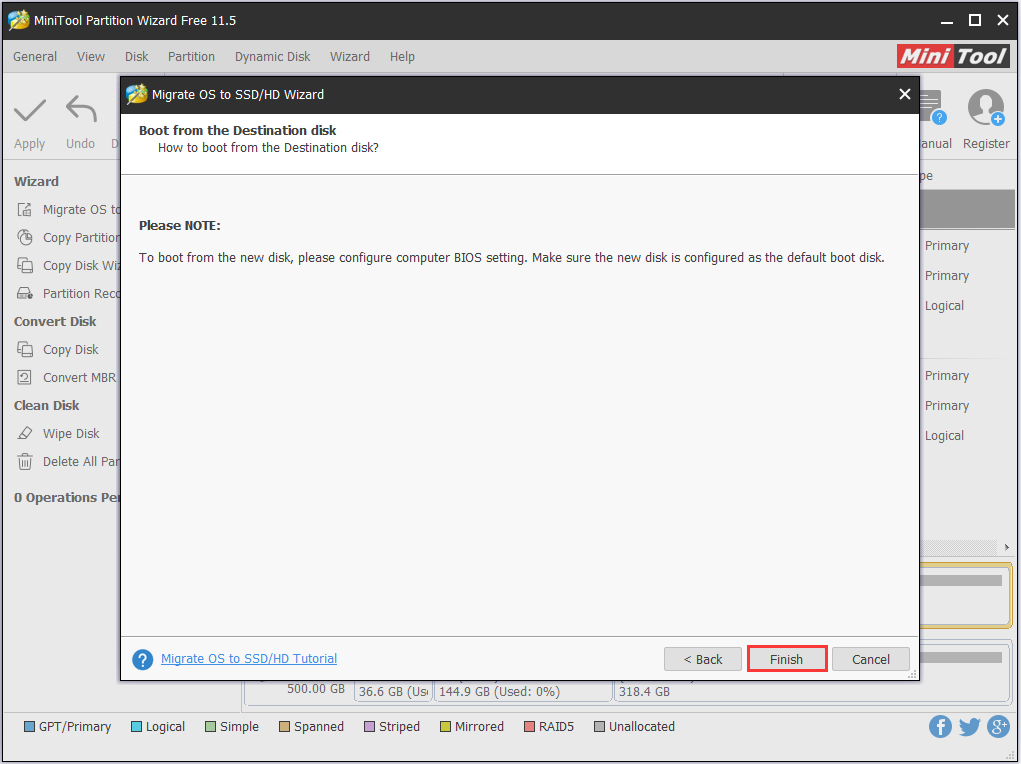The height and width of the screenshot is (764, 1021).
Task: Open the View menu
Action: click(91, 57)
